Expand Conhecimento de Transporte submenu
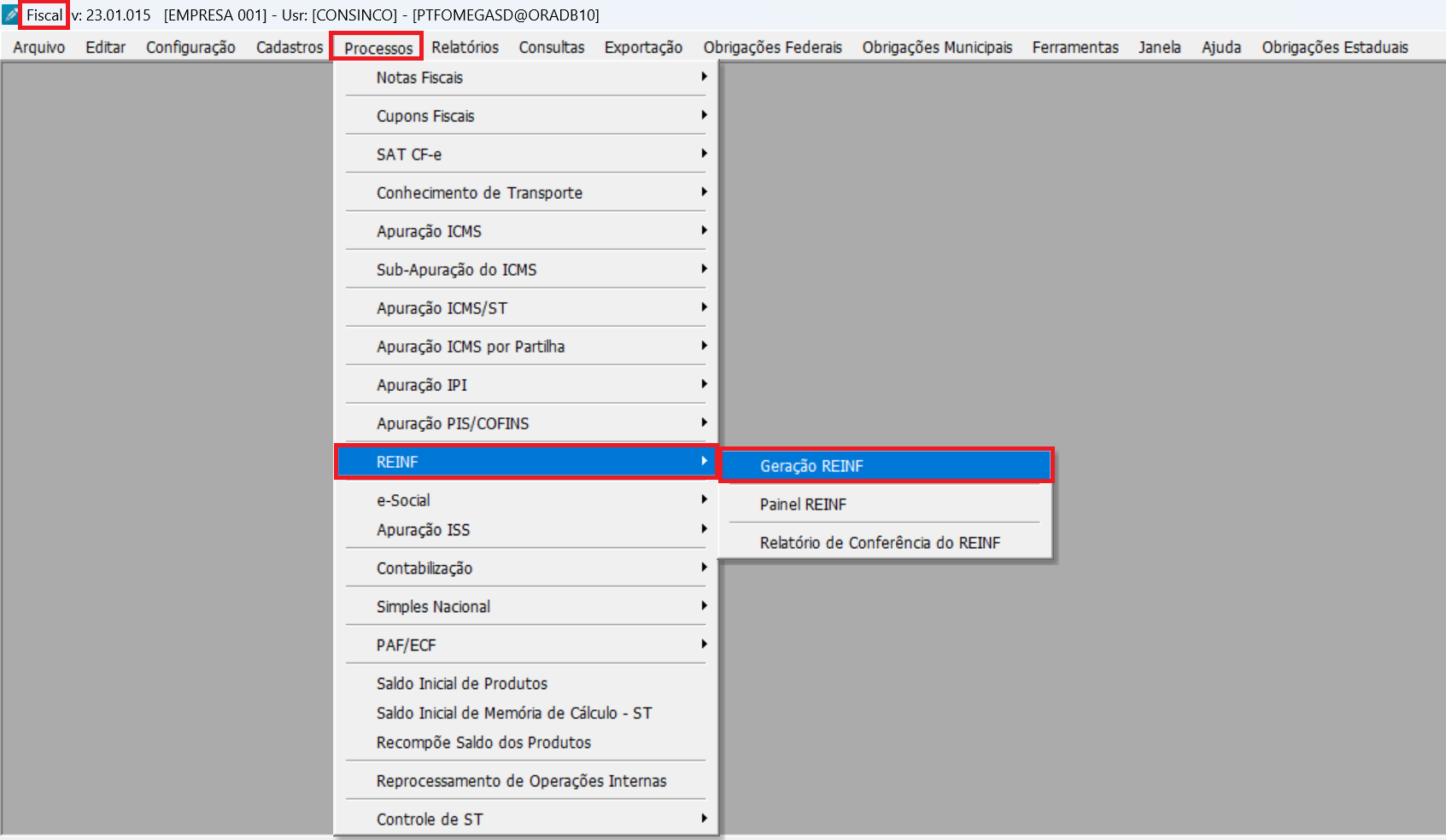1446x840 pixels. [x=526, y=193]
